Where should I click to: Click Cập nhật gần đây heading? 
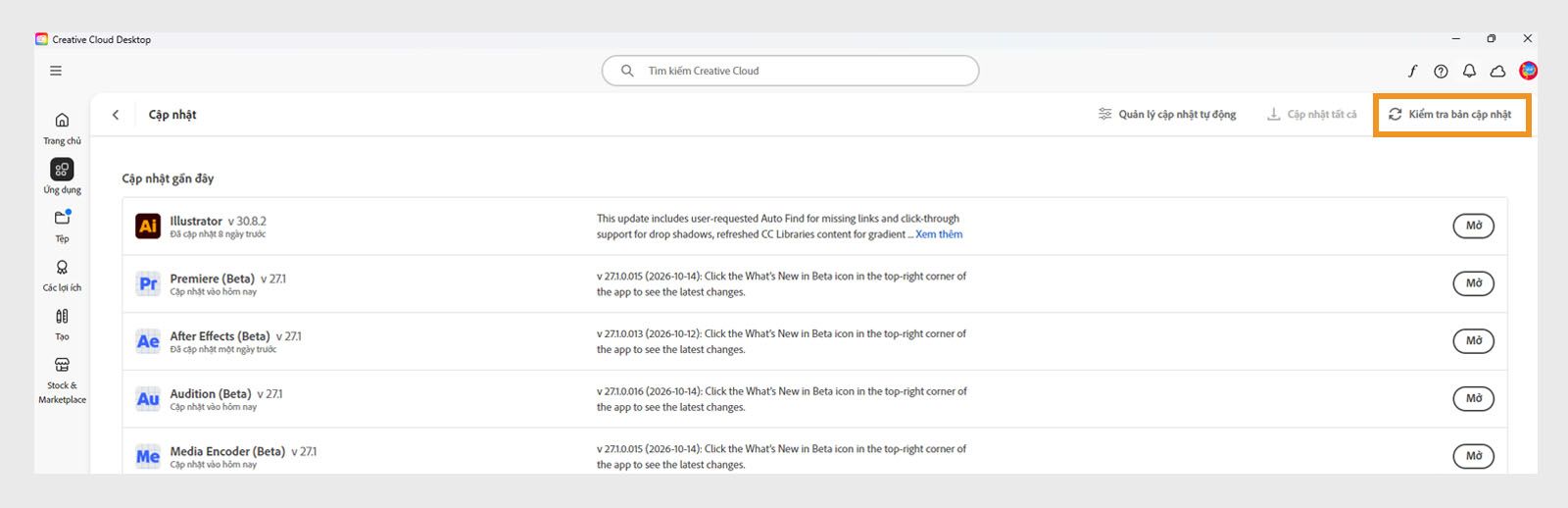point(168,178)
